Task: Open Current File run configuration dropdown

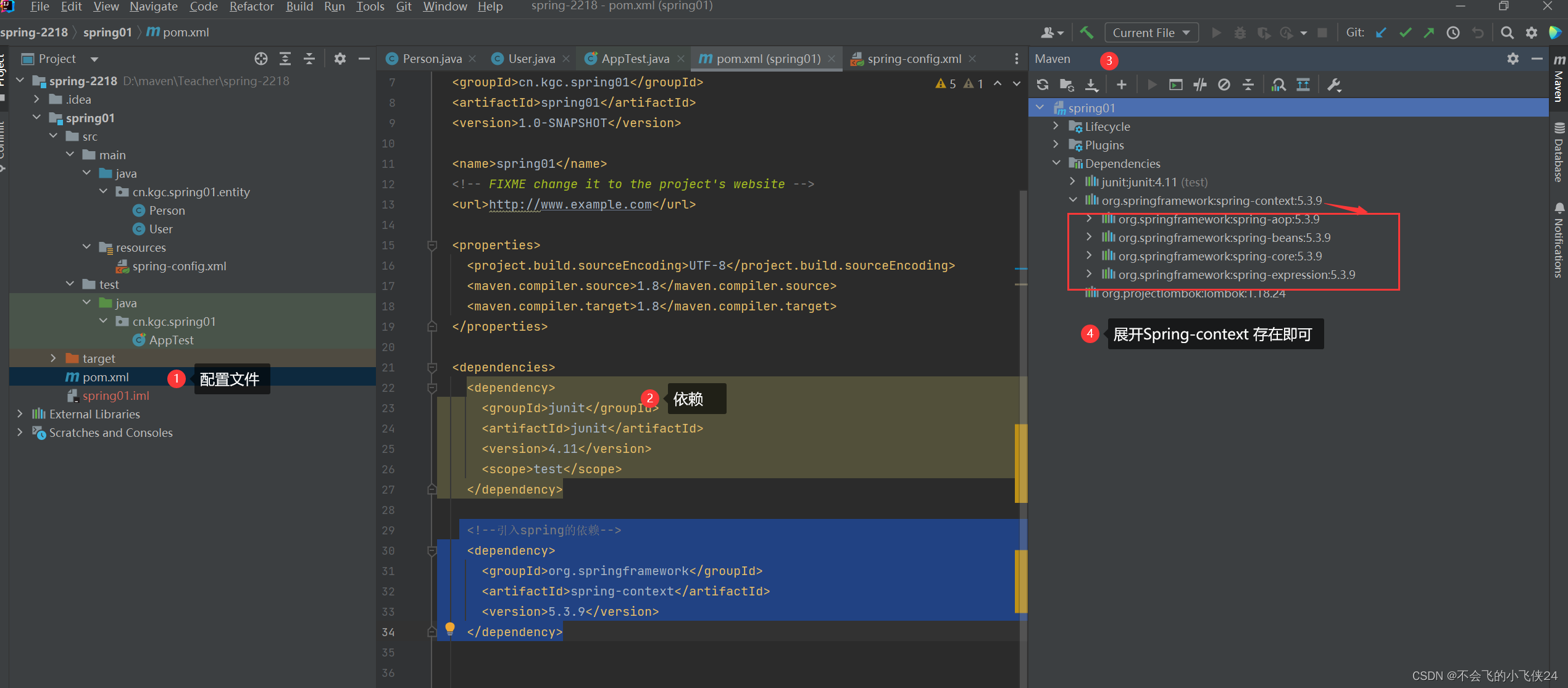Action: pyautogui.click(x=1152, y=33)
